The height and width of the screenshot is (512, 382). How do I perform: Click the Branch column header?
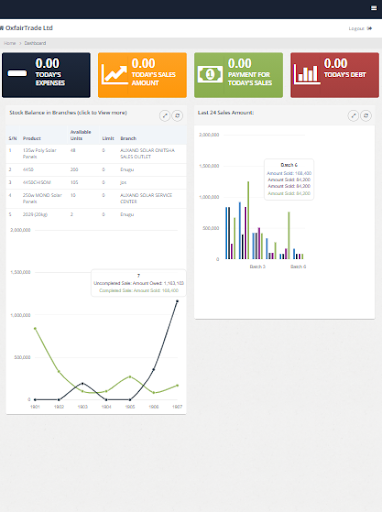[x=128, y=138]
